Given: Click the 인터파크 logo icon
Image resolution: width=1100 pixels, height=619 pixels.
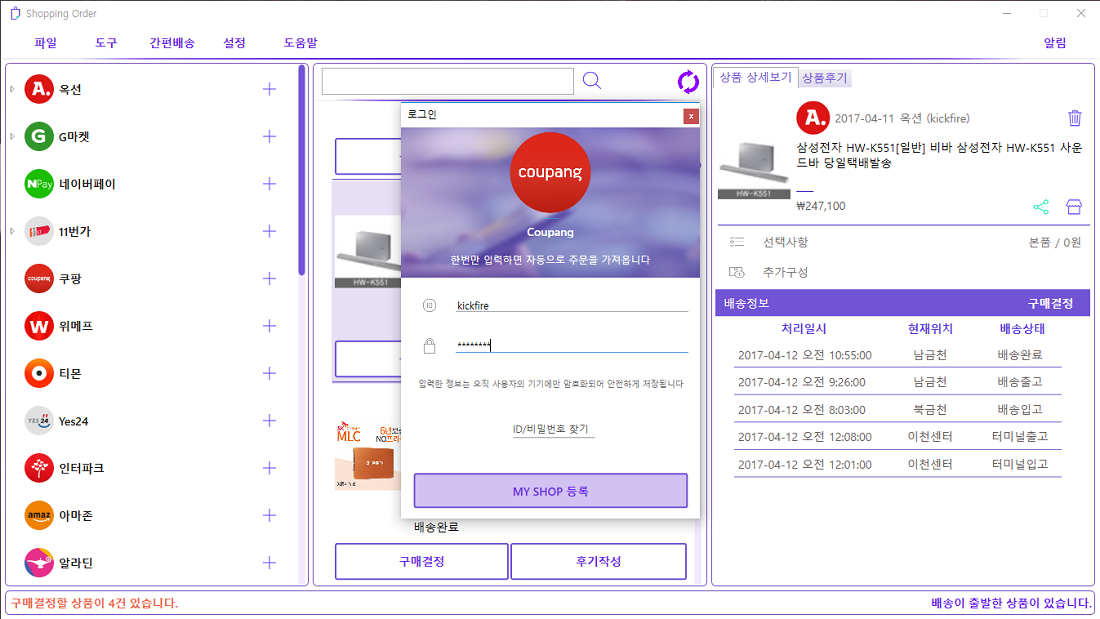Looking at the screenshot, I should 39,468.
